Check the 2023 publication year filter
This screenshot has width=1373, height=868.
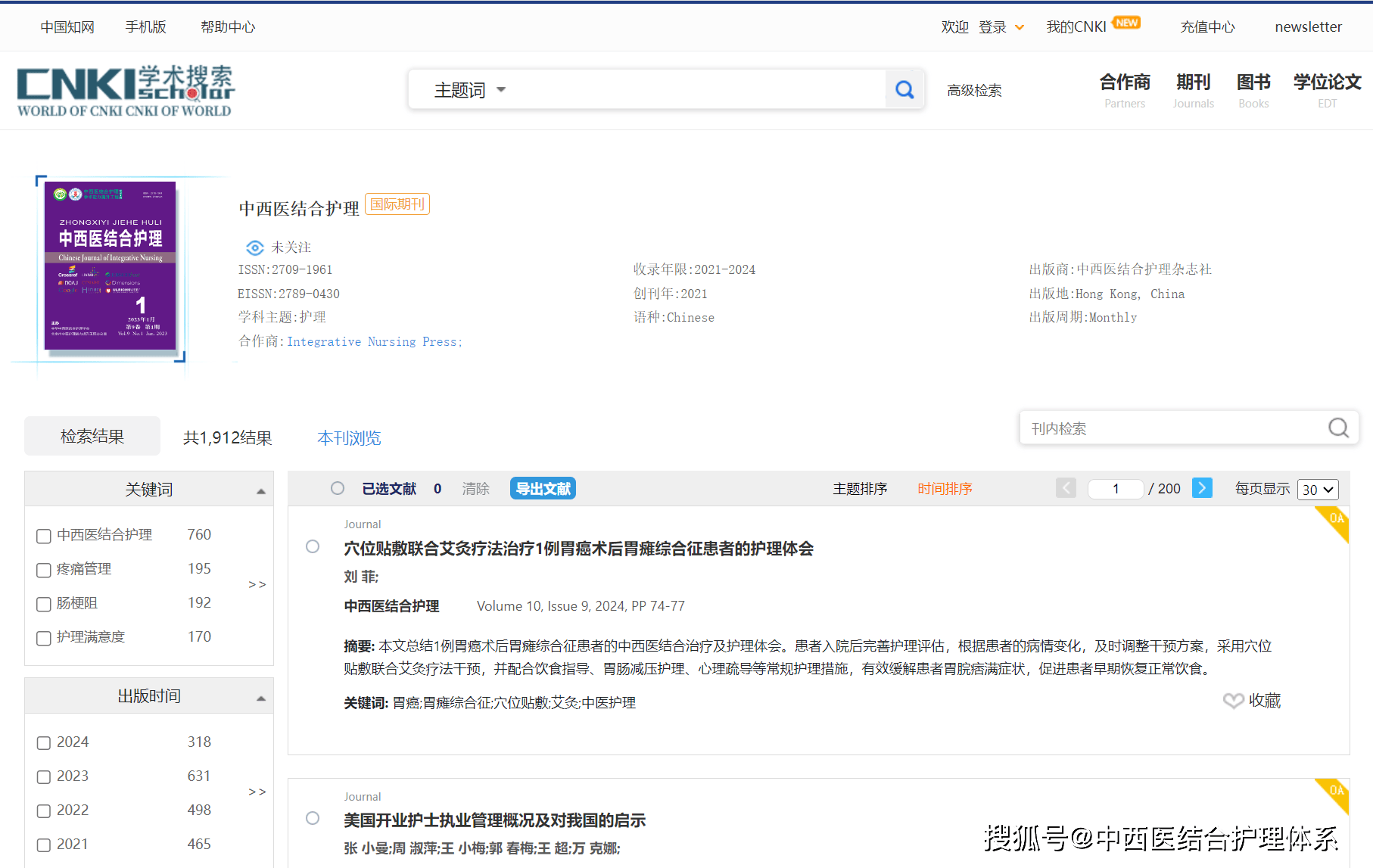[x=44, y=777]
